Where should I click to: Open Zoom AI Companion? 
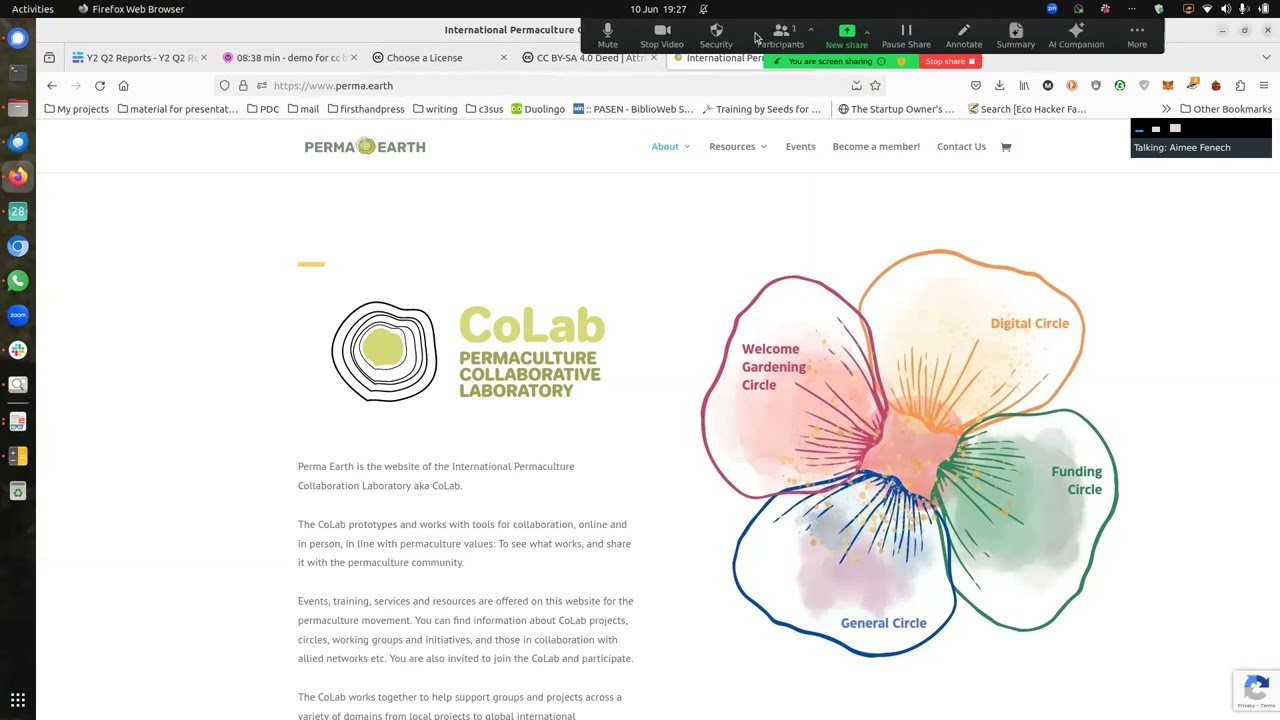pyautogui.click(x=1076, y=36)
